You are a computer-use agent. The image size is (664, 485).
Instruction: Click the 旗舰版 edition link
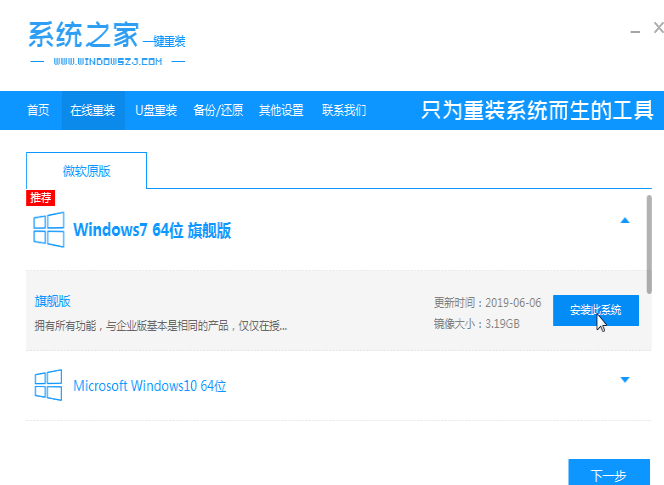click(x=53, y=301)
